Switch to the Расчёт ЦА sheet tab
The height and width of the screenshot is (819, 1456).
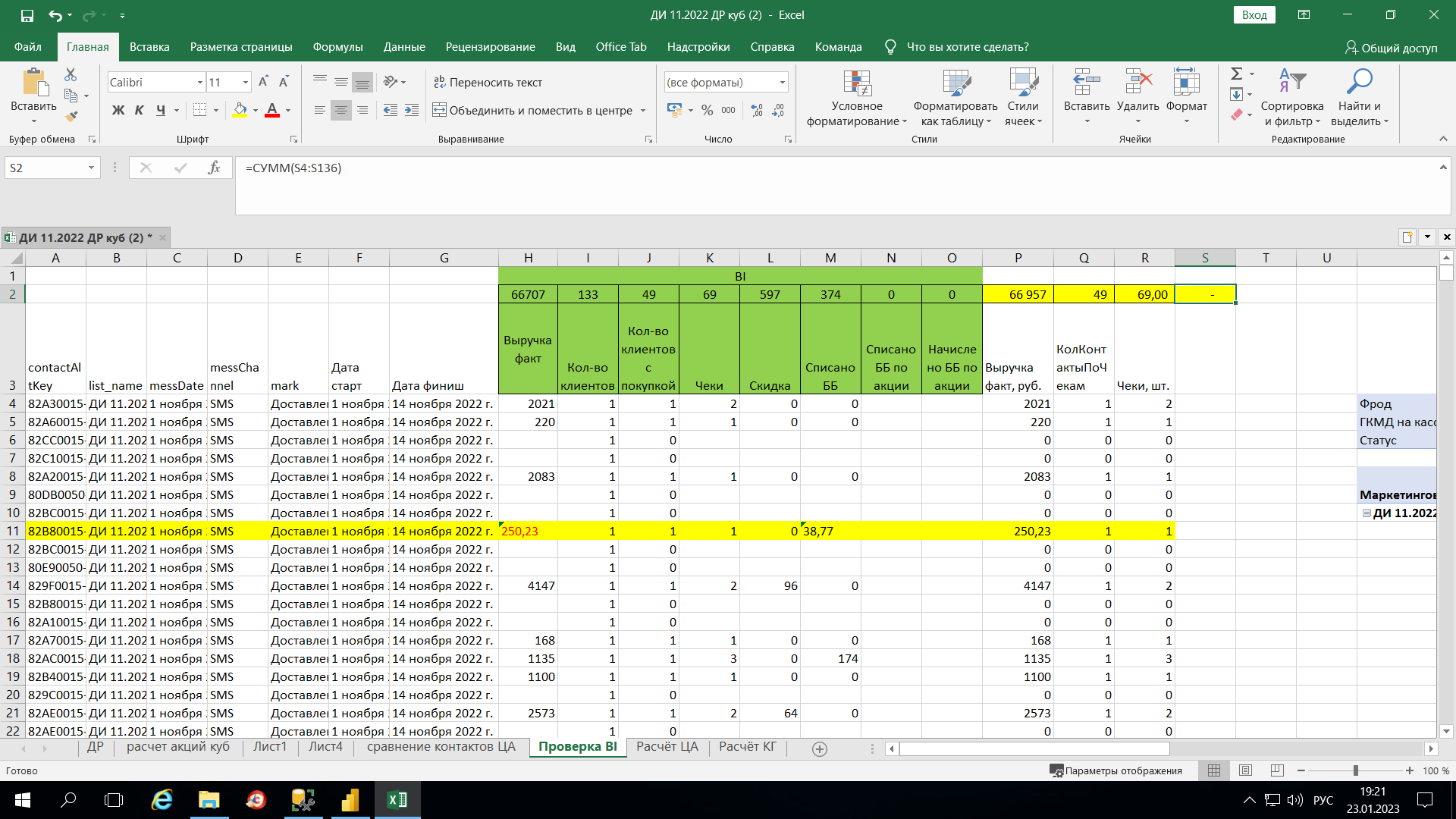(x=667, y=747)
